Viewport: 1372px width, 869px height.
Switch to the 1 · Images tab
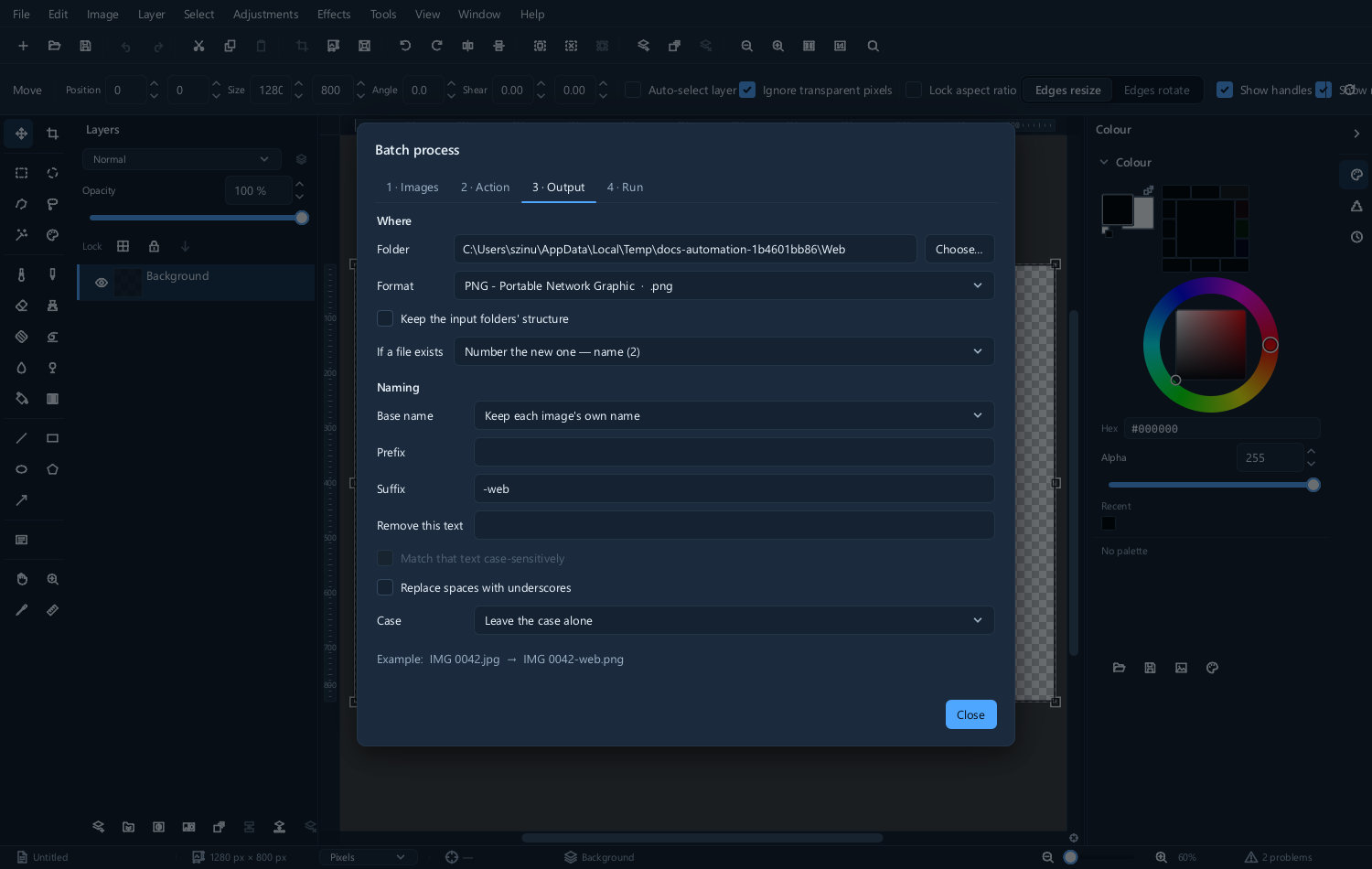[x=412, y=187]
